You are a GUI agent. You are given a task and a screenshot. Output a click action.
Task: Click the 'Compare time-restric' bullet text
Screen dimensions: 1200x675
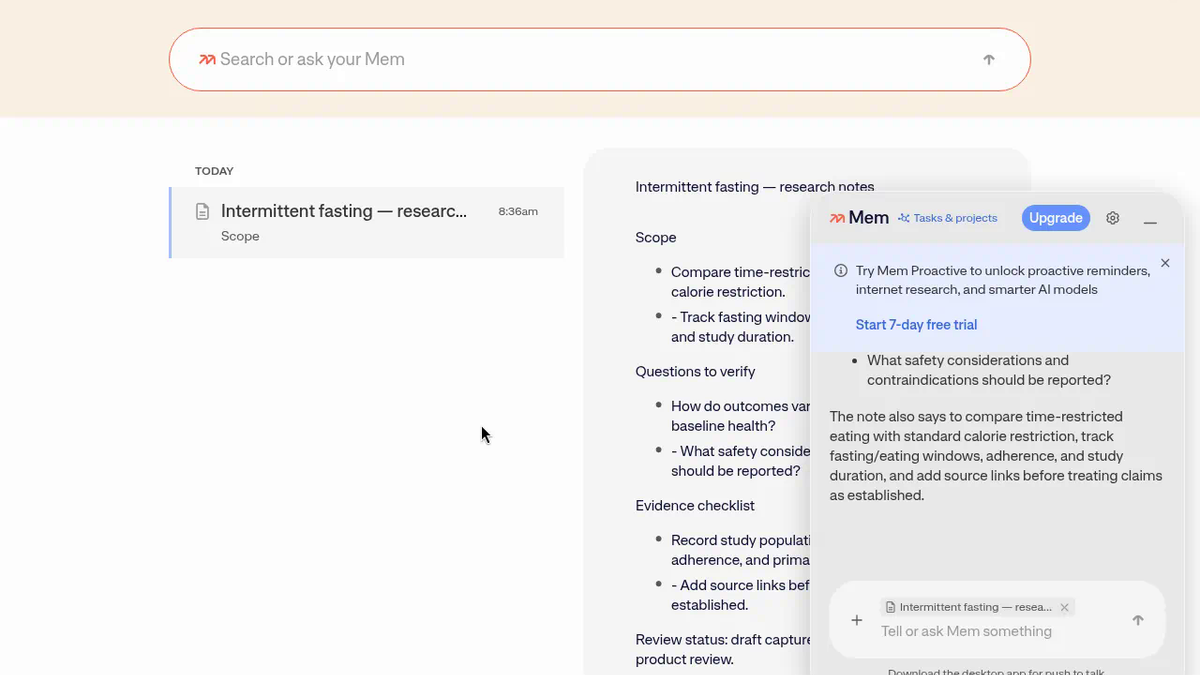pos(740,282)
